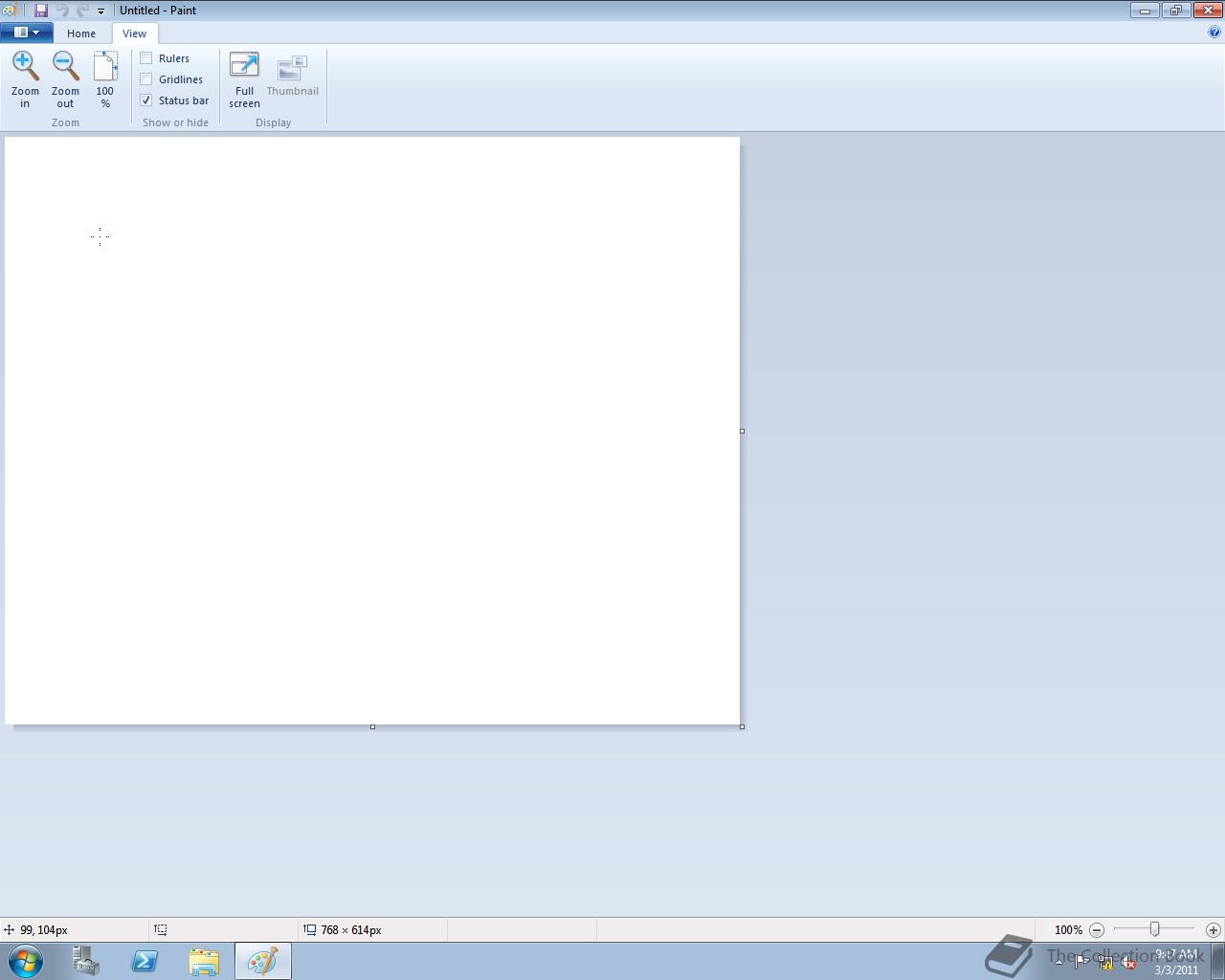Switch to Full screen view
The image size is (1225, 980).
pos(244,79)
